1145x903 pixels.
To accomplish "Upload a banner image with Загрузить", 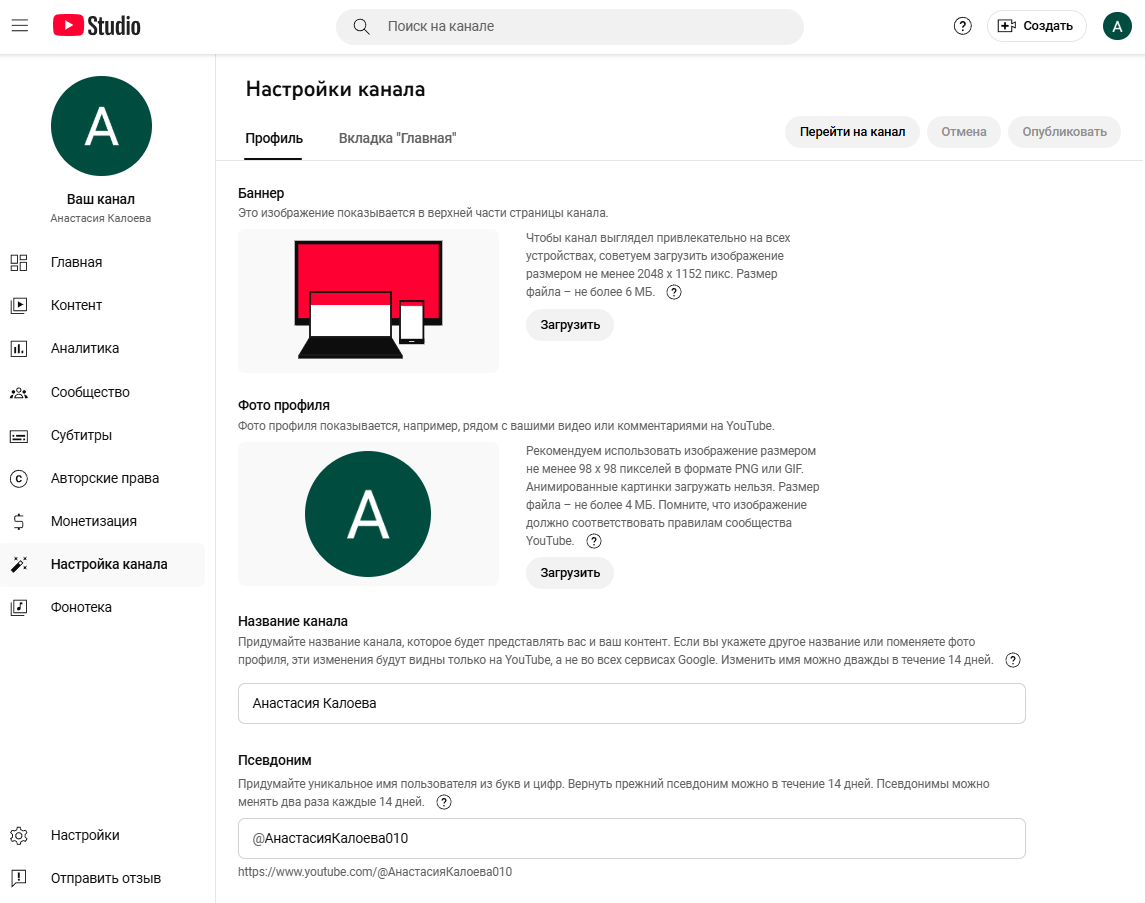I will [570, 325].
